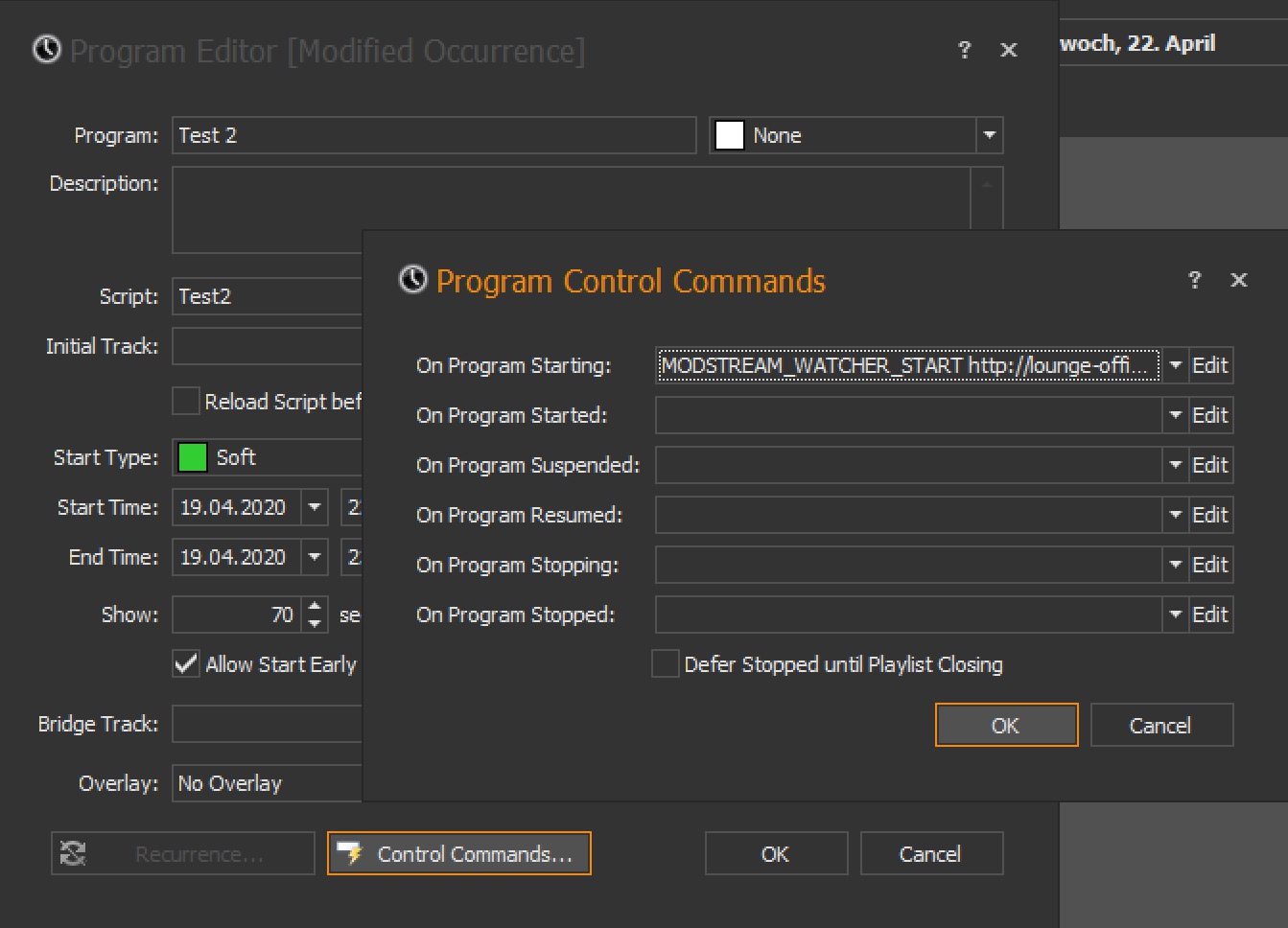Expand On Program Started dropdown
Viewport: 1288px width, 928px height.
[1176, 415]
